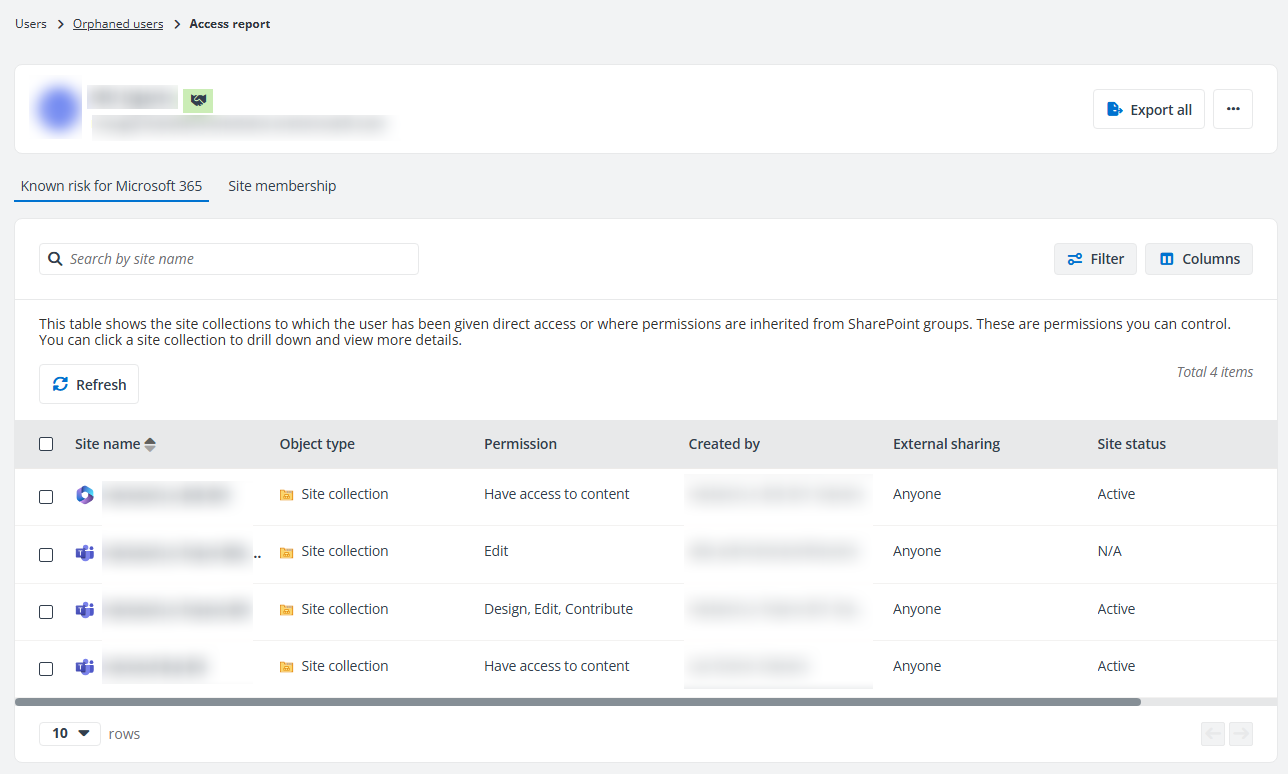
Task: Click the magnifier icon in the search box
Action: tap(55, 258)
